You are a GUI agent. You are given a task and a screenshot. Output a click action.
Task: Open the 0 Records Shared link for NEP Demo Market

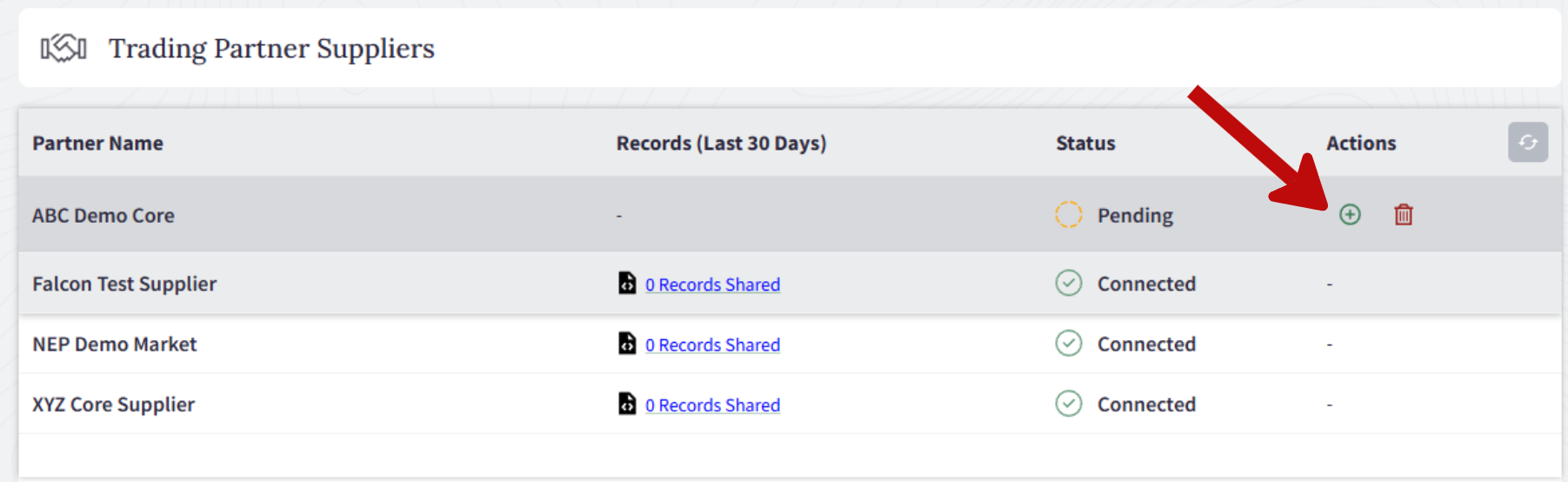(712, 345)
